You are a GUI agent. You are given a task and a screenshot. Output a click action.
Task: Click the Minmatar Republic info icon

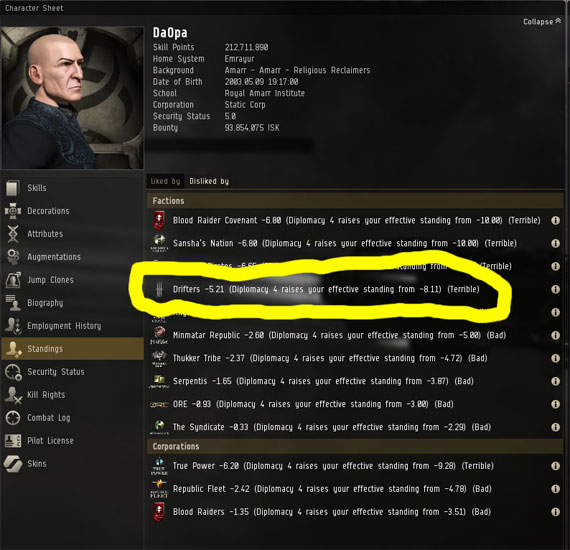coord(555,335)
